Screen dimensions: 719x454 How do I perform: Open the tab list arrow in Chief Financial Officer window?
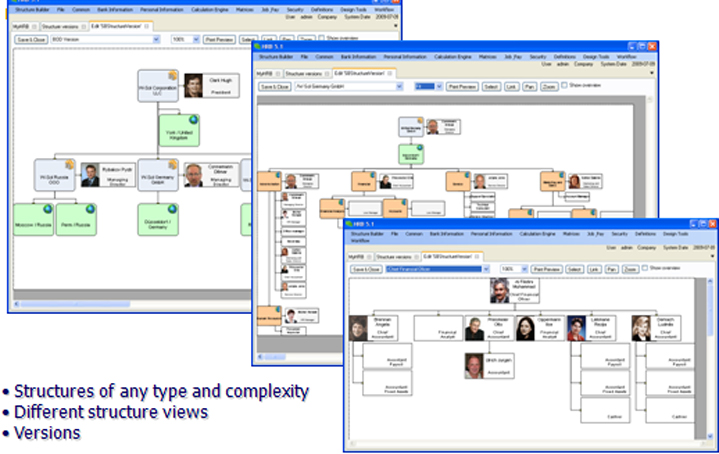712,256
